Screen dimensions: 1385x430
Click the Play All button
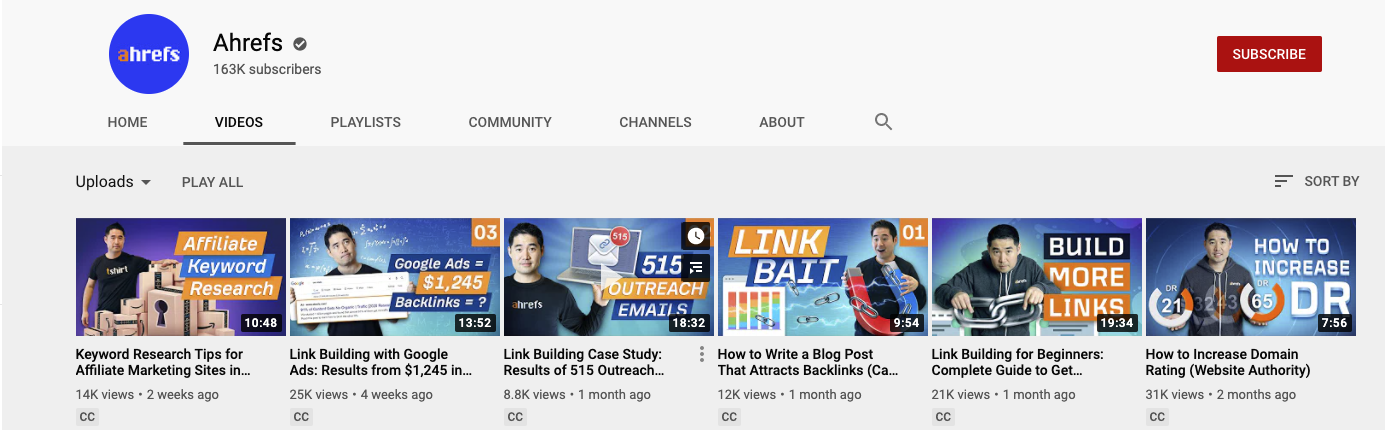pos(212,182)
